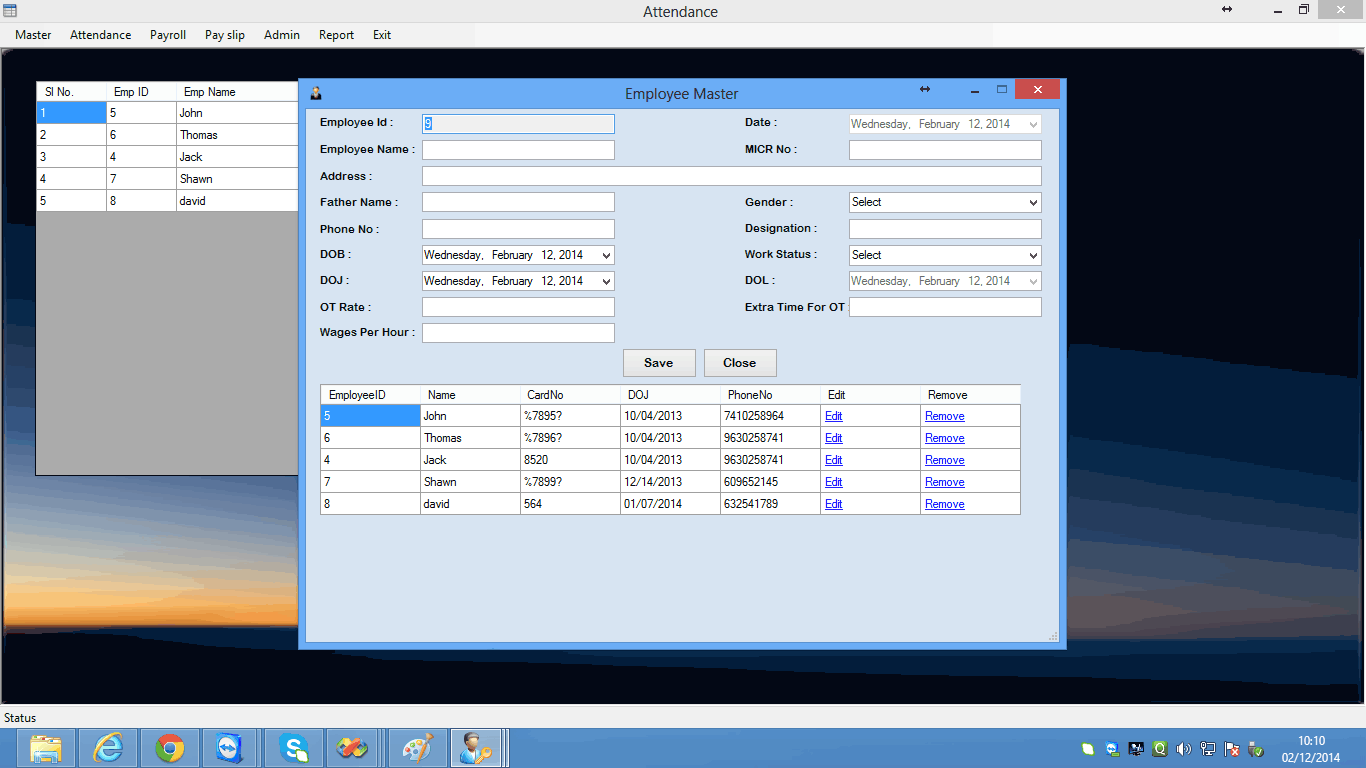
Task: Open TeamViewer from the taskbar
Action: pos(231,748)
